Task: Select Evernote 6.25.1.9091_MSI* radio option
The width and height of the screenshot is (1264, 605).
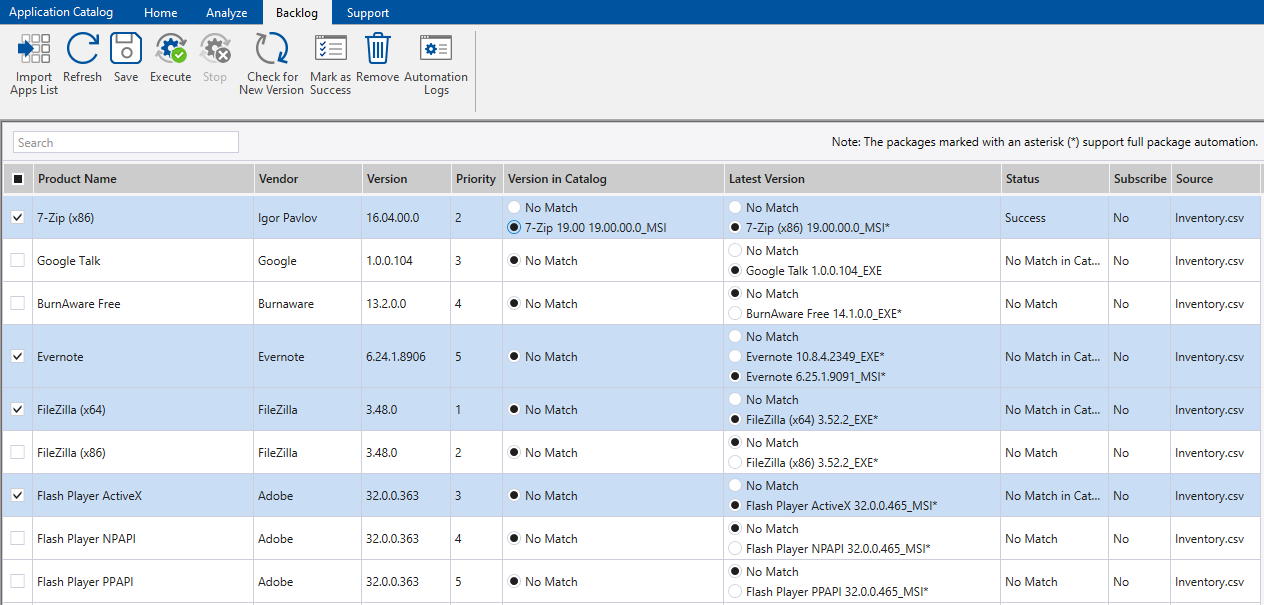Action: pos(736,376)
